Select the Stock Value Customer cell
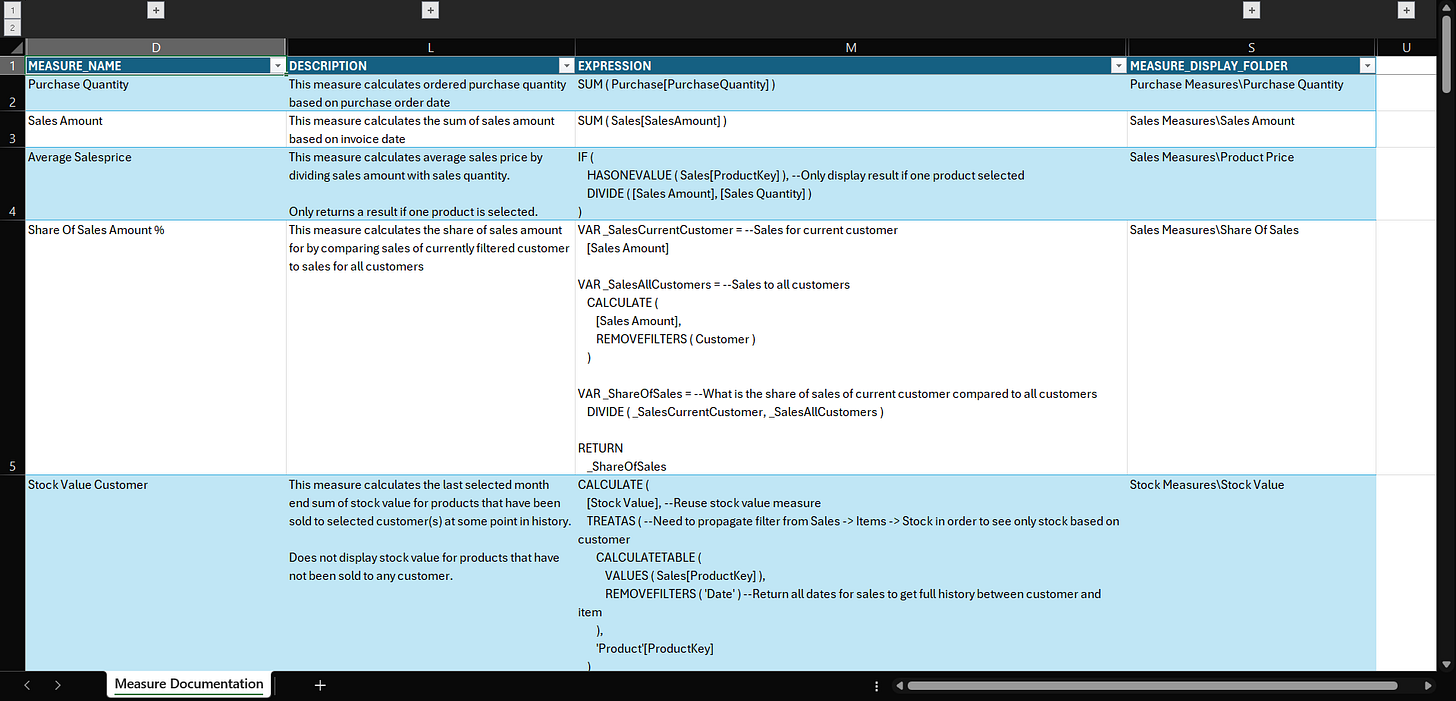 [156, 573]
